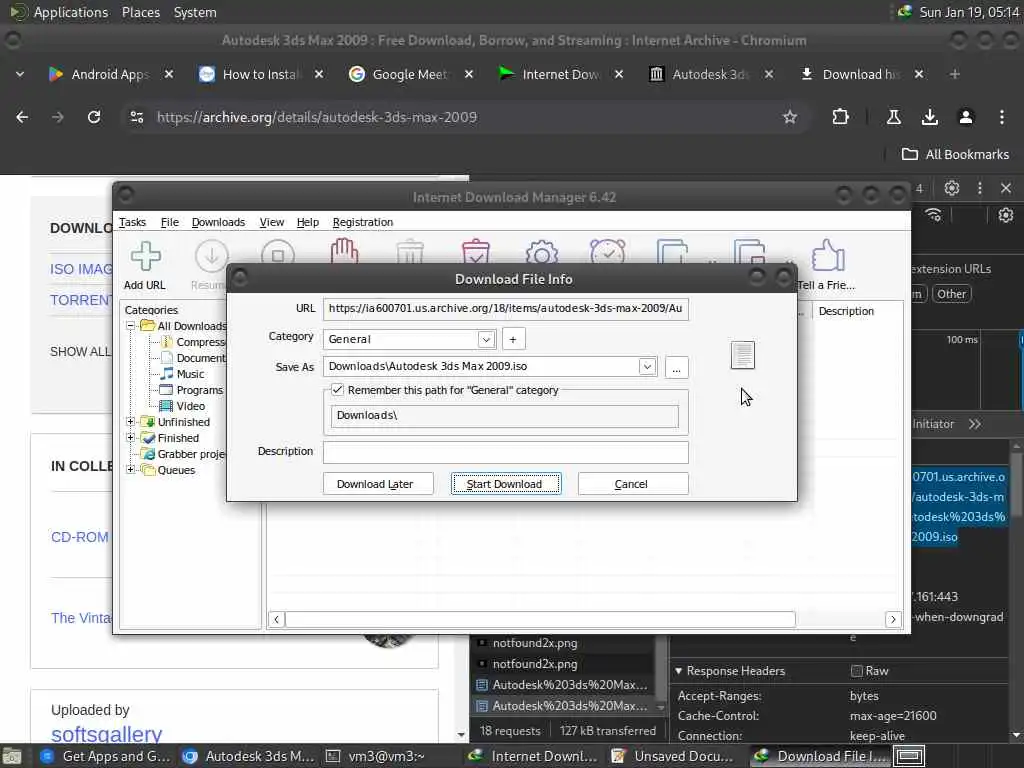Click the plus button to add category
The height and width of the screenshot is (768, 1024).
point(513,339)
